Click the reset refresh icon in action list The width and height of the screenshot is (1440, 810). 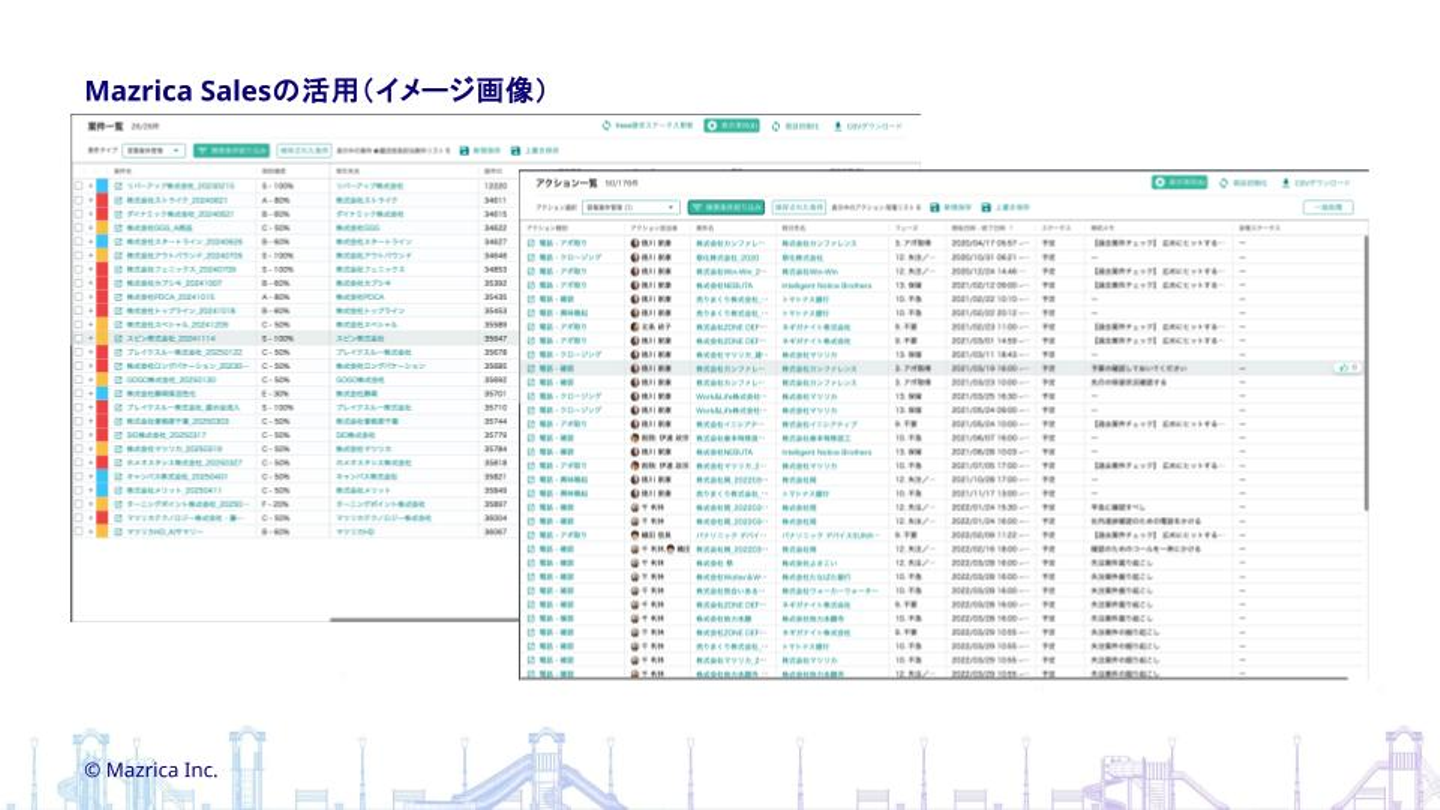tap(1223, 183)
